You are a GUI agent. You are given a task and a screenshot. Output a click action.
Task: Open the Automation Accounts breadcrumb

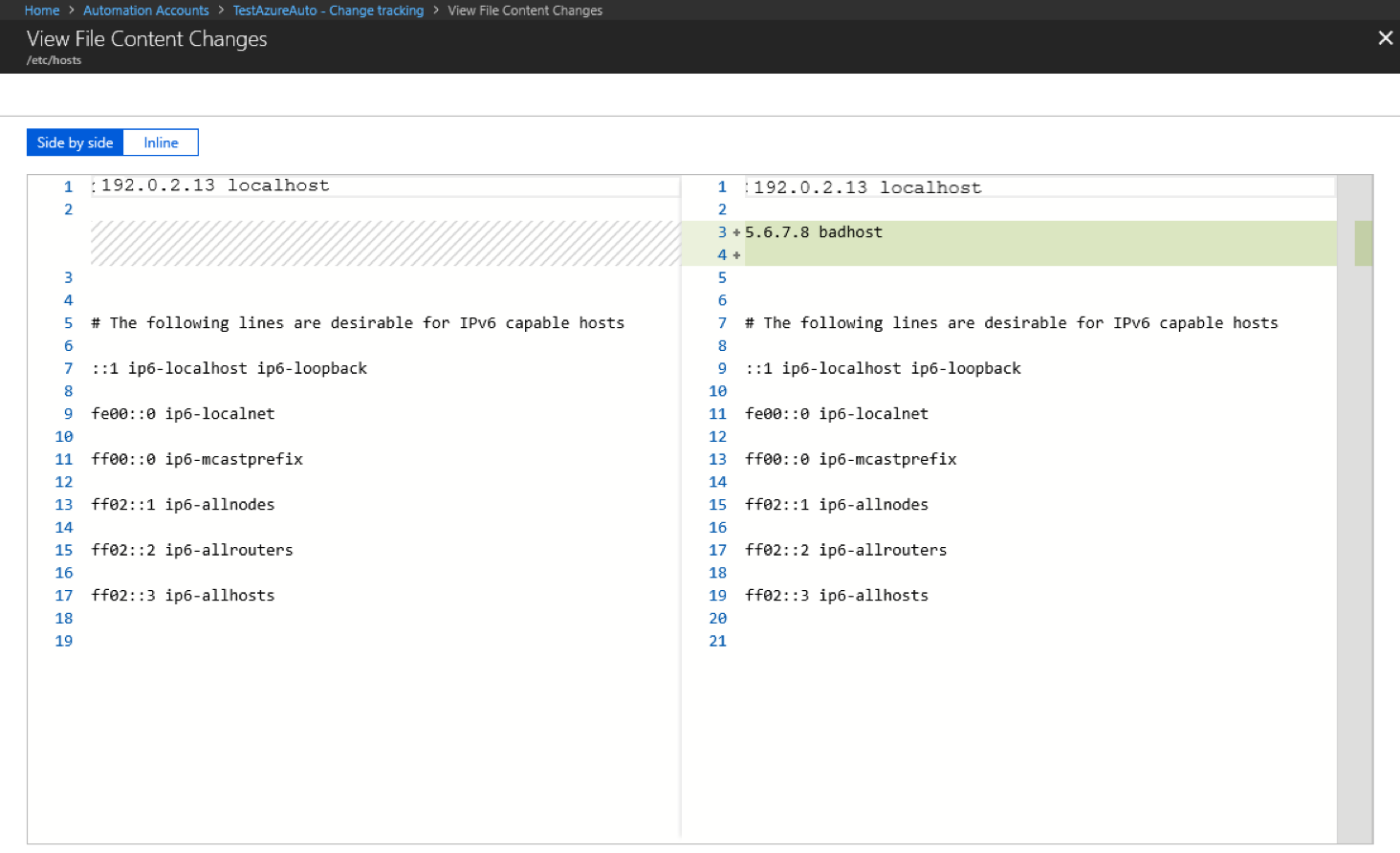coord(145,10)
